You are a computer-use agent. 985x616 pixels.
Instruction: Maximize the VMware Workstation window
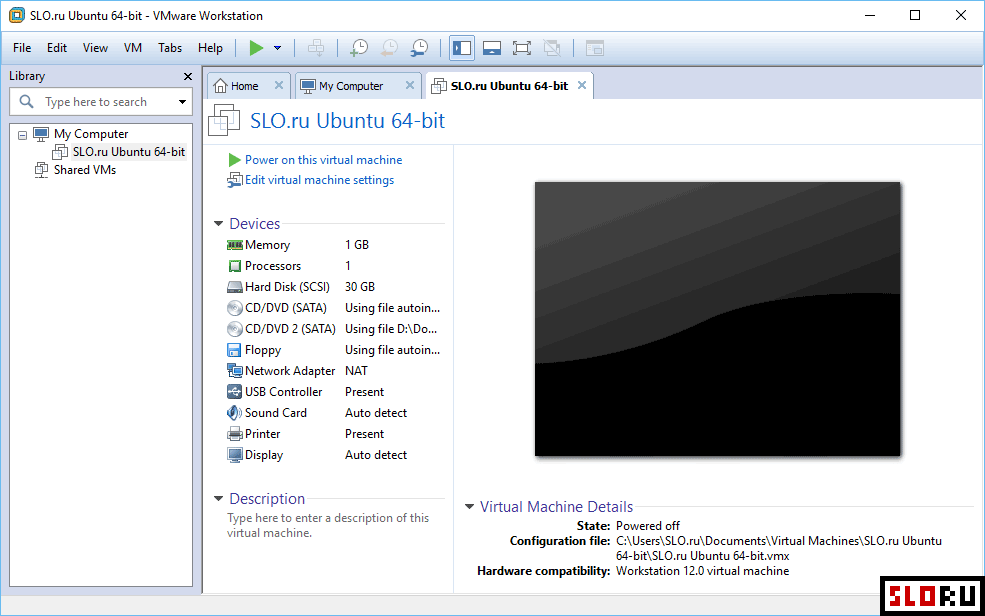pyautogui.click(x=915, y=15)
